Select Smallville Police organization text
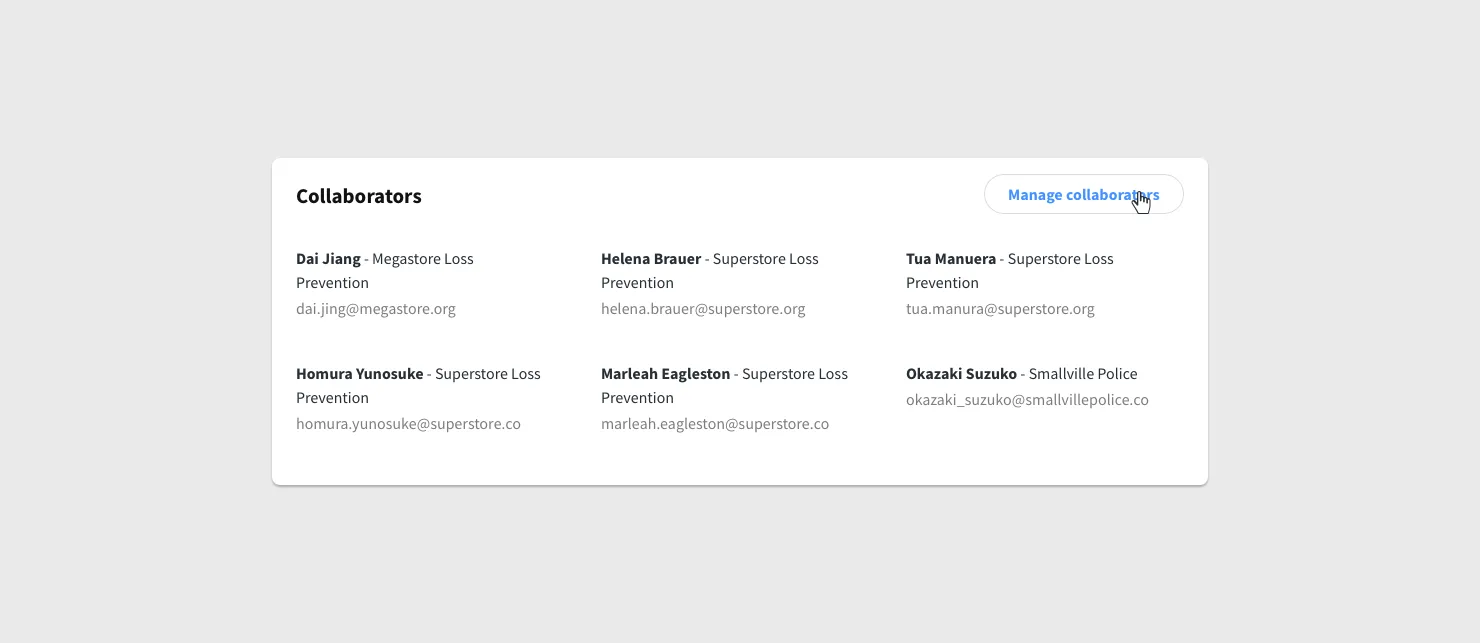 click(x=1083, y=374)
